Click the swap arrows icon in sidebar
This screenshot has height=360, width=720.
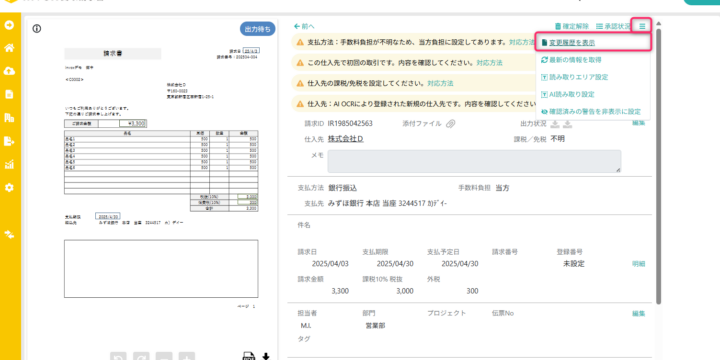pos(9,234)
